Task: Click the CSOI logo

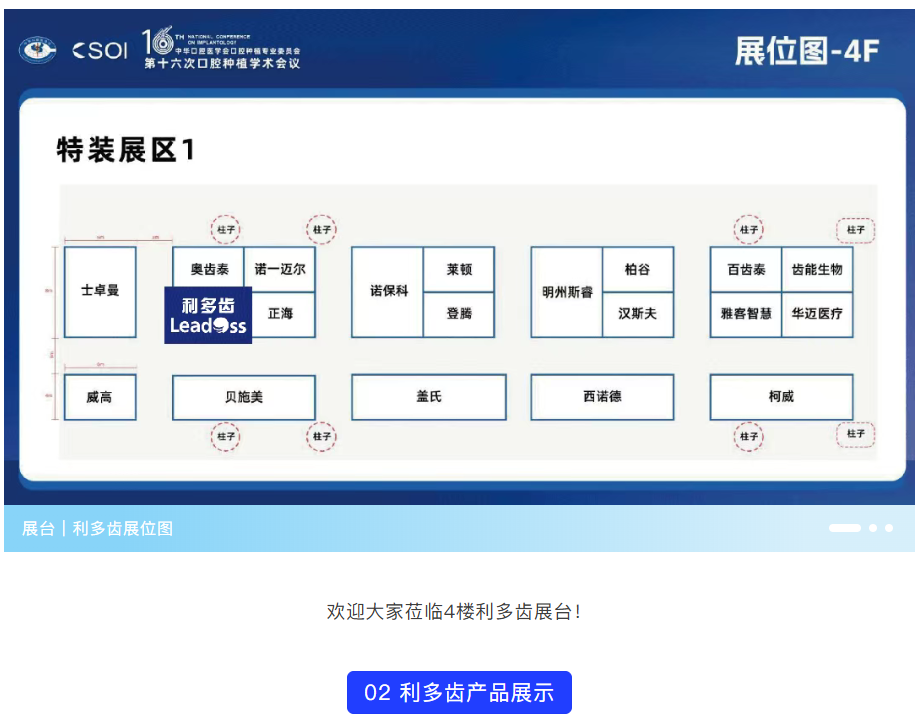Action: point(100,50)
